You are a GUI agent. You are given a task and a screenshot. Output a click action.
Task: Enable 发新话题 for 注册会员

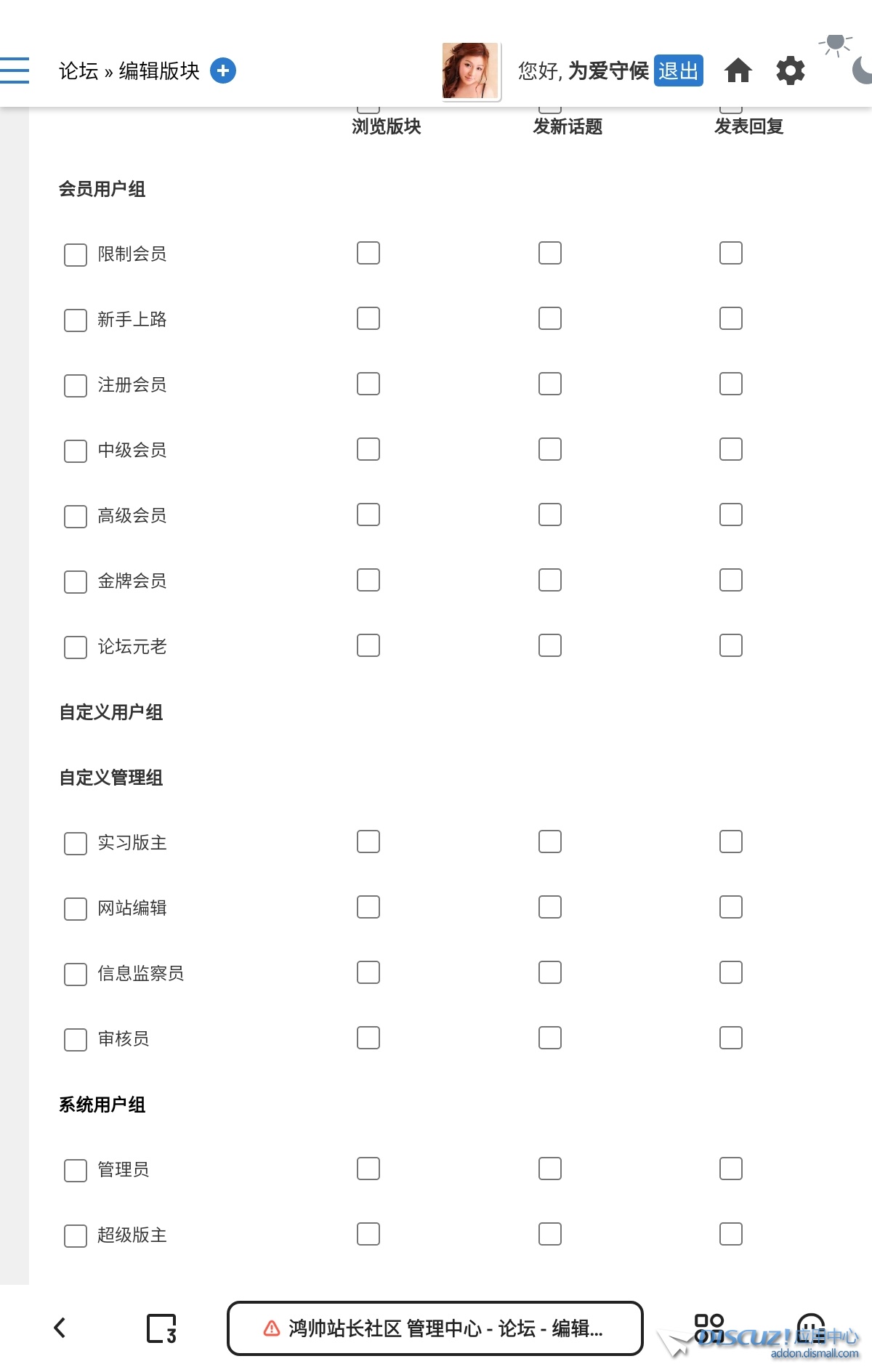point(550,384)
